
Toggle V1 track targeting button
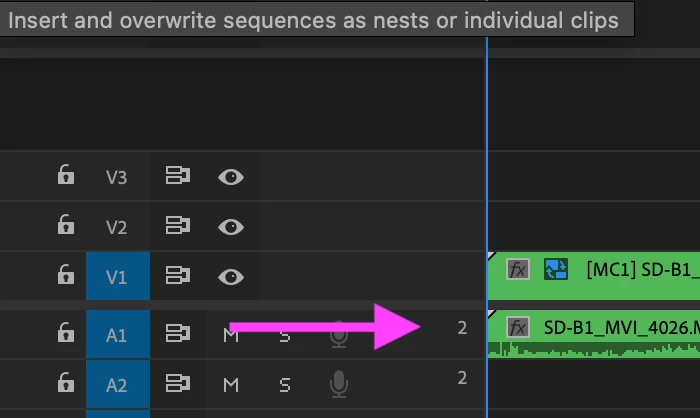(x=117, y=276)
